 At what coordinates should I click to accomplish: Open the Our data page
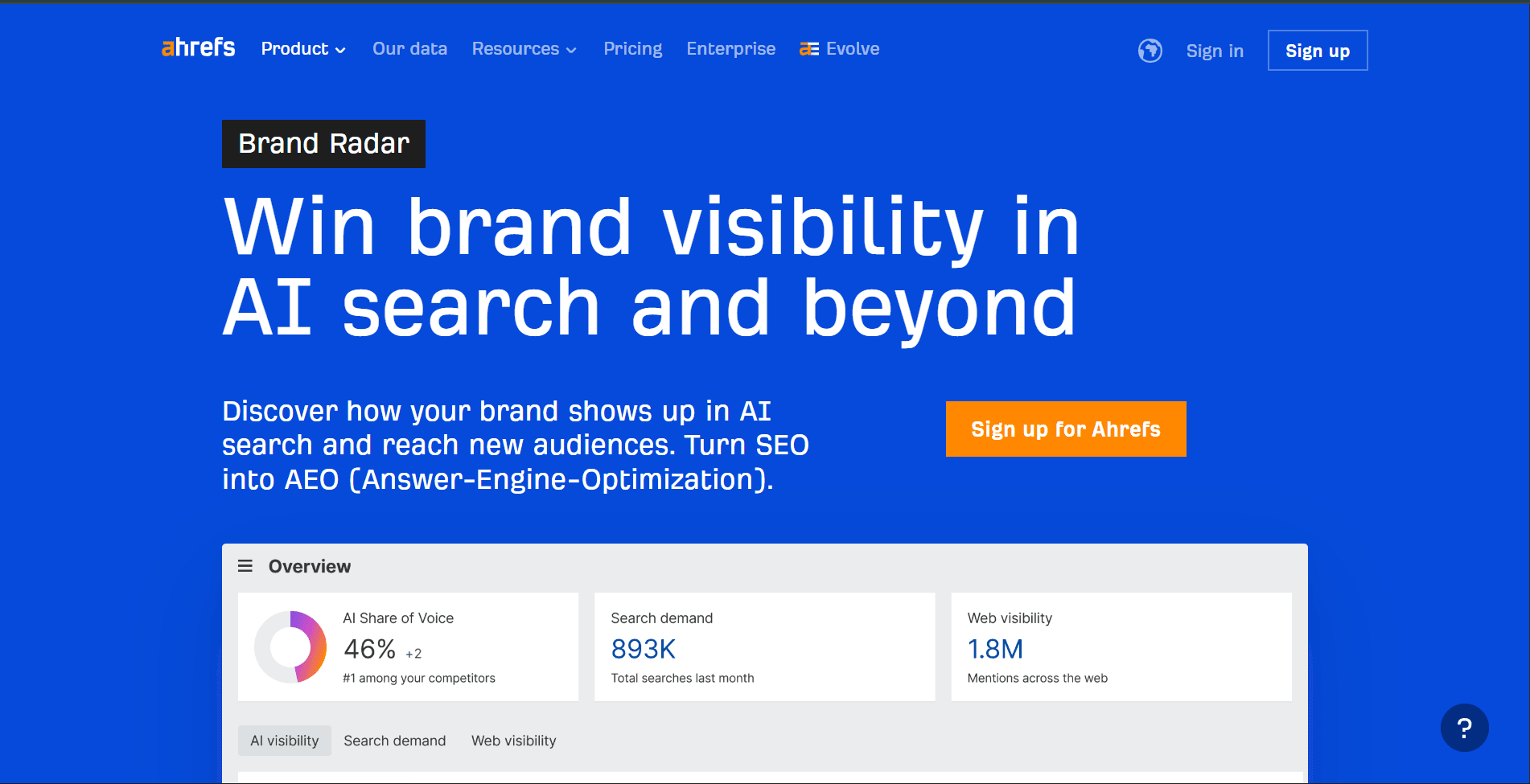[x=409, y=49]
